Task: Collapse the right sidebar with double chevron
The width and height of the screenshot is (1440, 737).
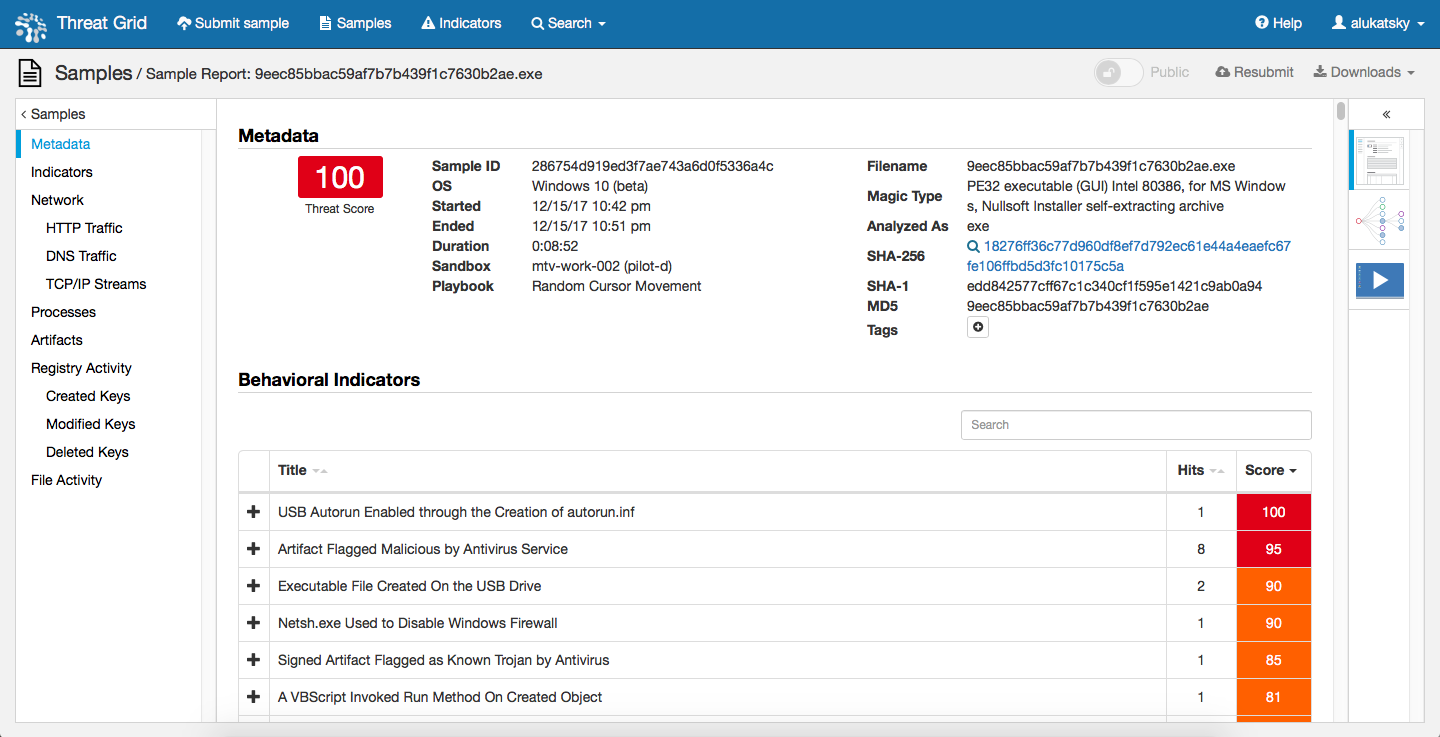Action: click(x=1386, y=114)
